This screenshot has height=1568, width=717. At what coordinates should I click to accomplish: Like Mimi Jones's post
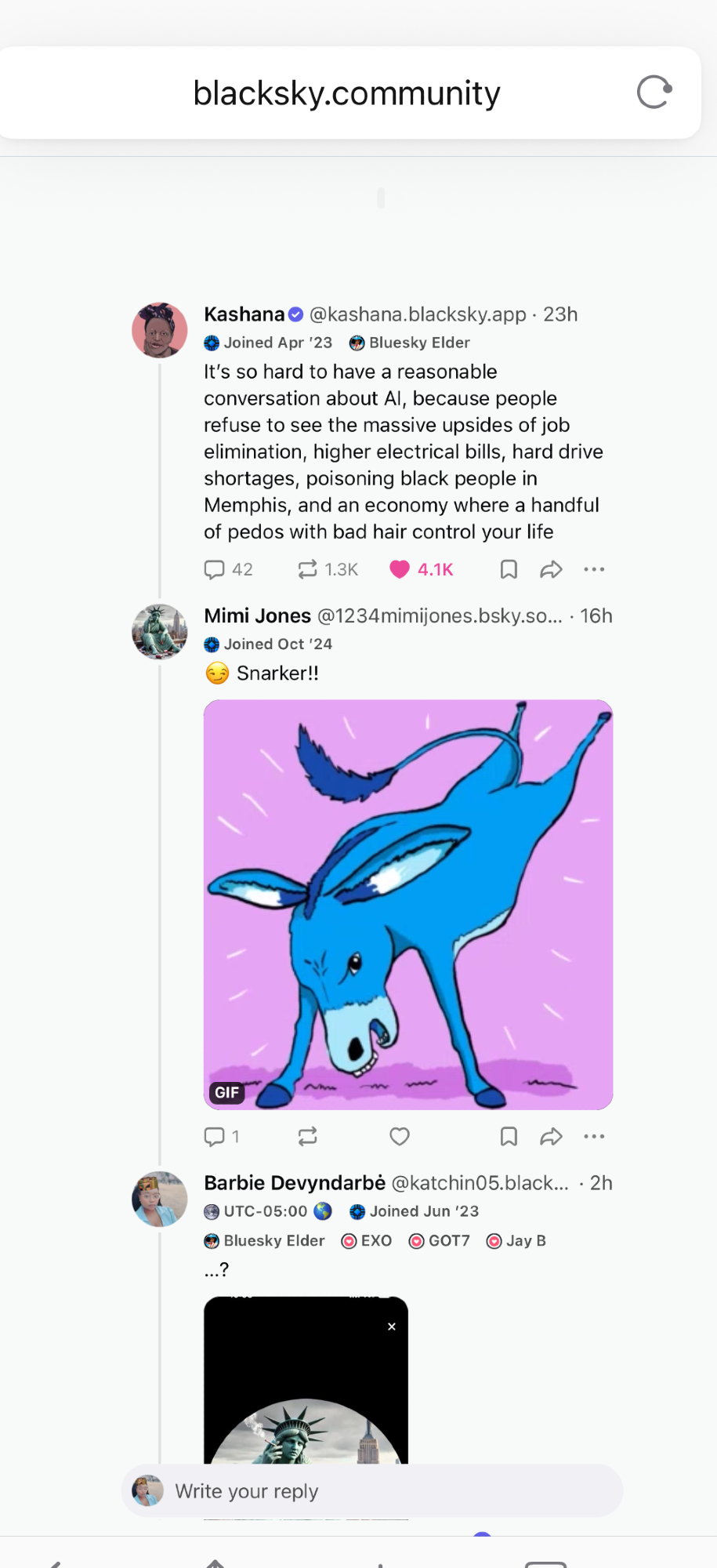(400, 1136)
